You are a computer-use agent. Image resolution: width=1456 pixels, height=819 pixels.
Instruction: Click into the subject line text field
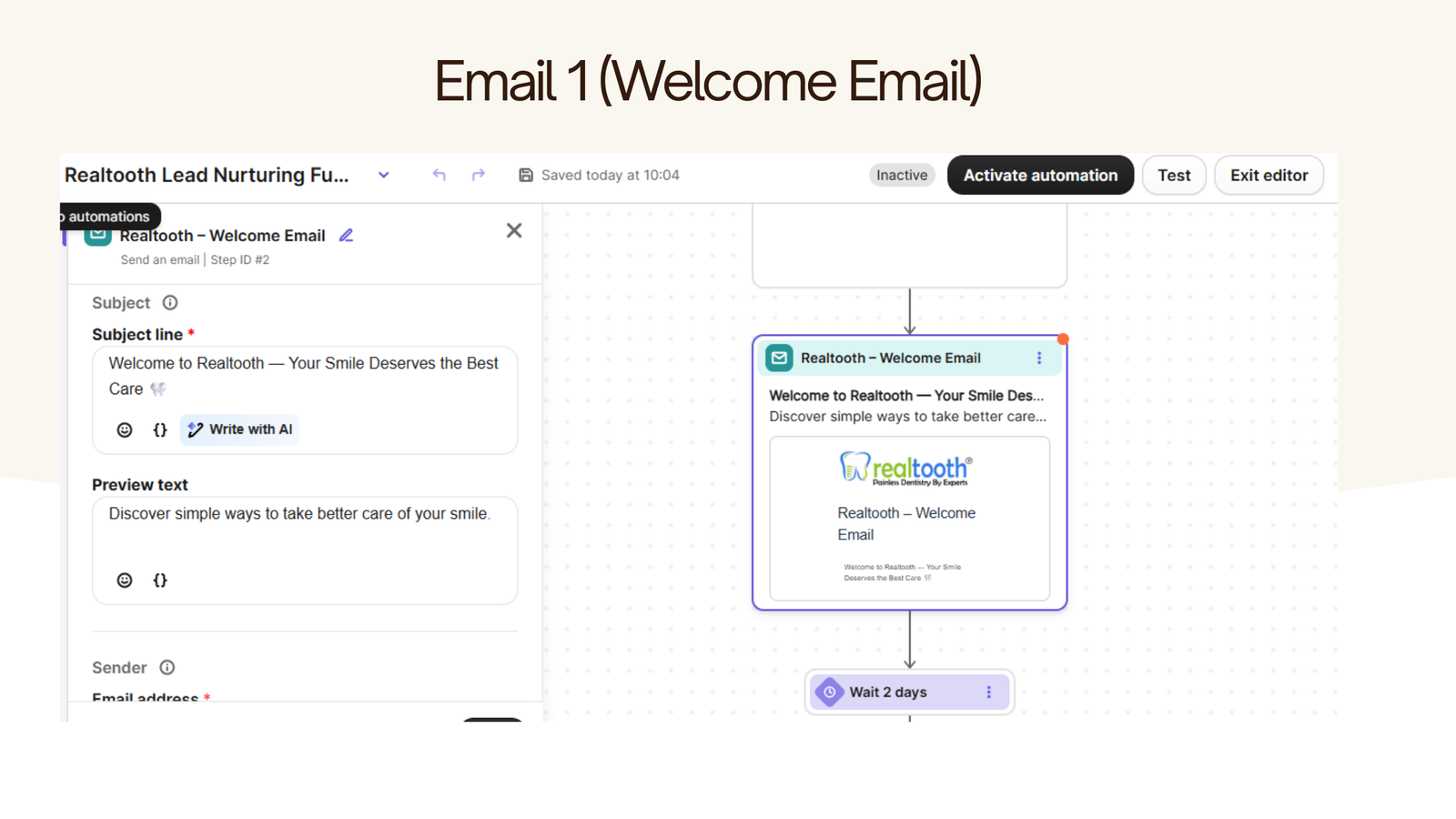(x=304, y=376)
